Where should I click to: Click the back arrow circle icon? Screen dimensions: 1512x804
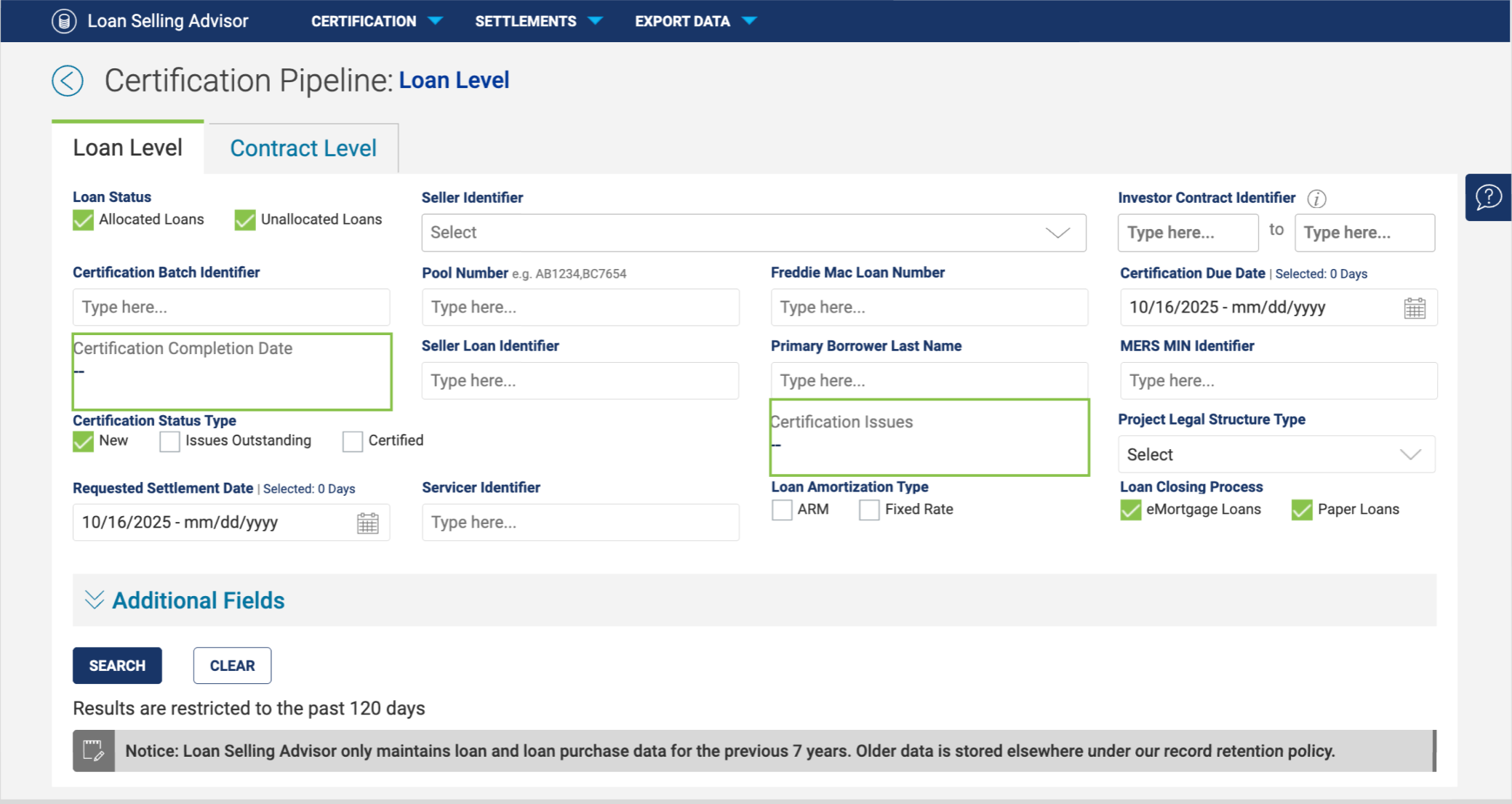tap(68, 81)
